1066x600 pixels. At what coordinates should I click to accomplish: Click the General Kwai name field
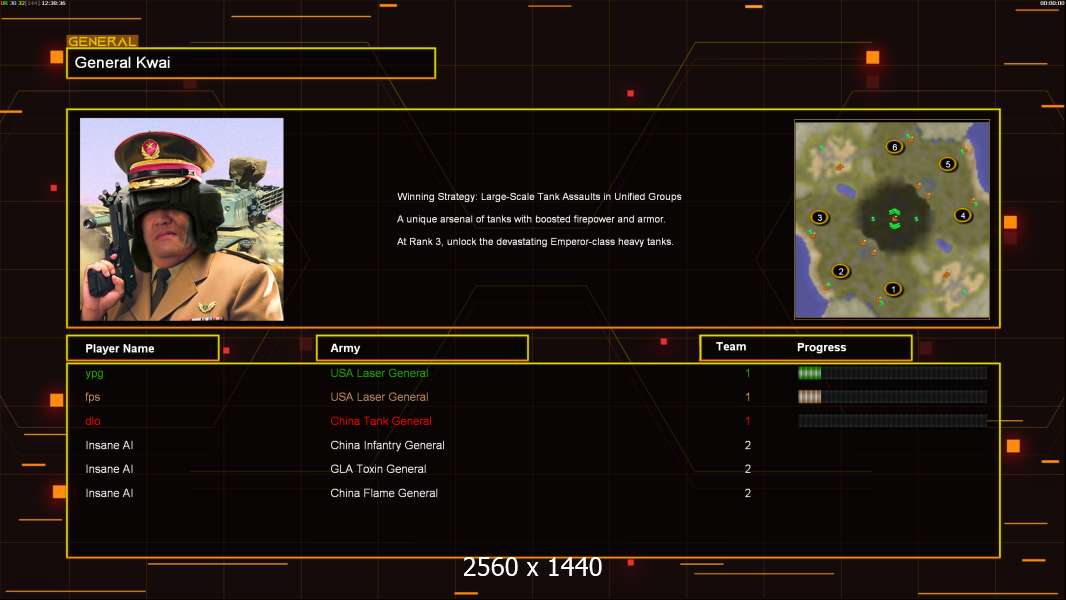coord(251,63)
